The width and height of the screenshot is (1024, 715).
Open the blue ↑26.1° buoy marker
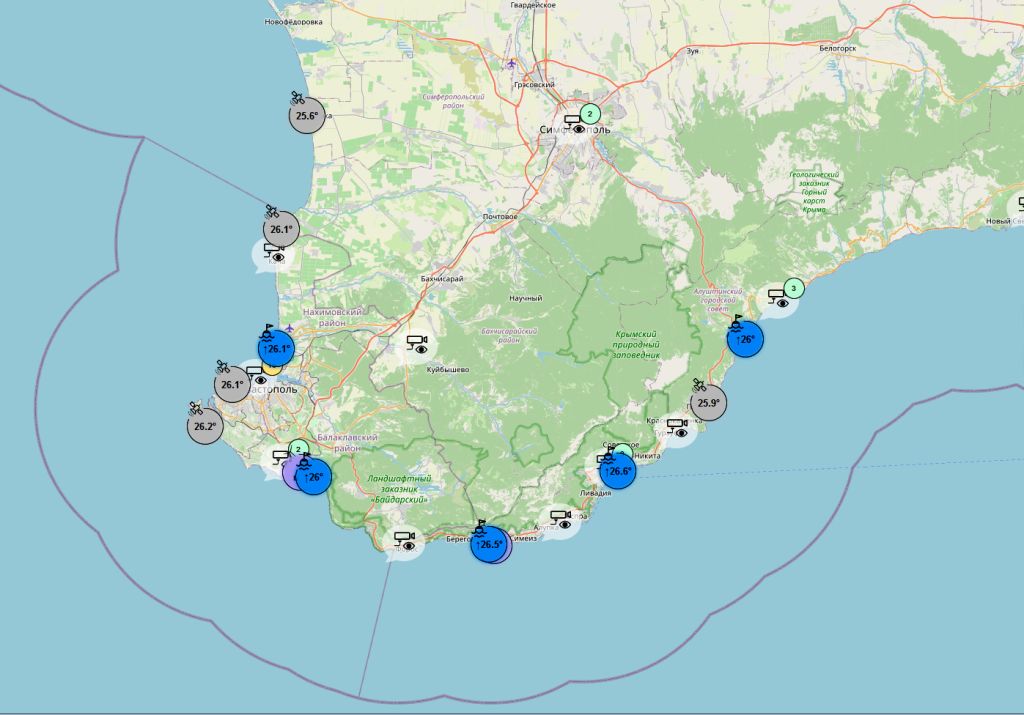click(276, 349)
